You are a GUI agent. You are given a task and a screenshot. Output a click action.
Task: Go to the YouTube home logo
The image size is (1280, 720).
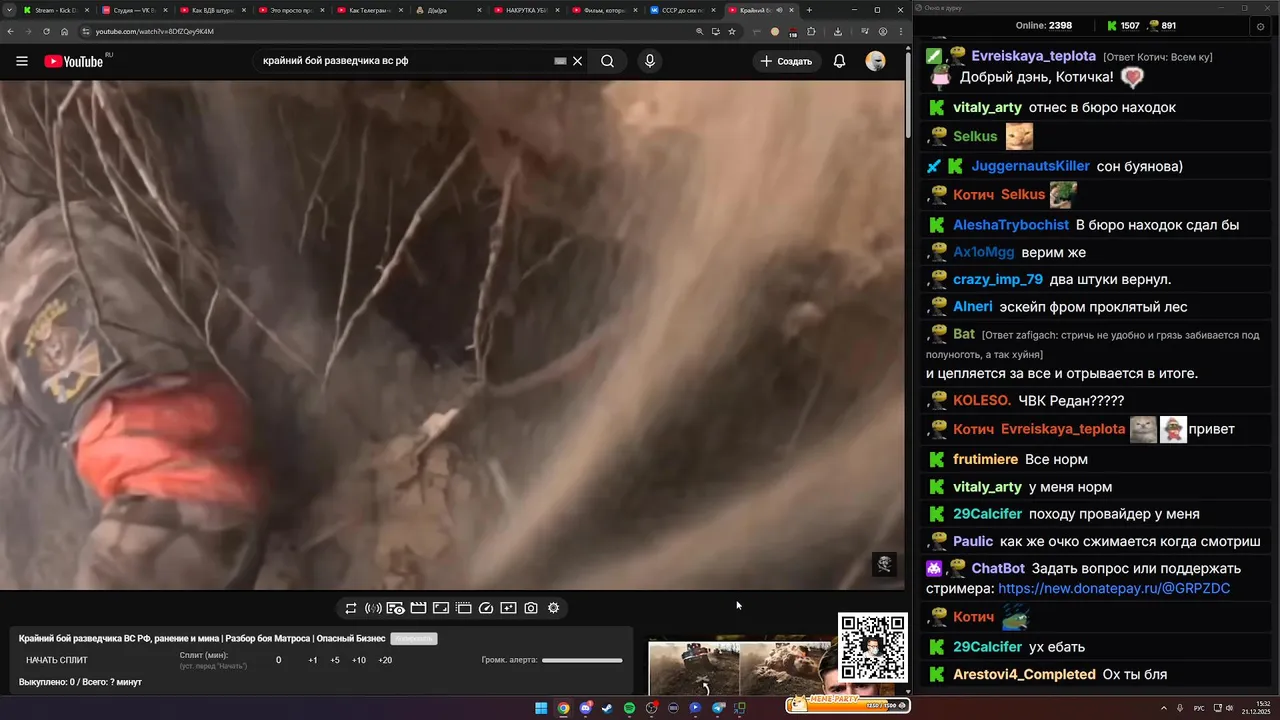[73, 61]
